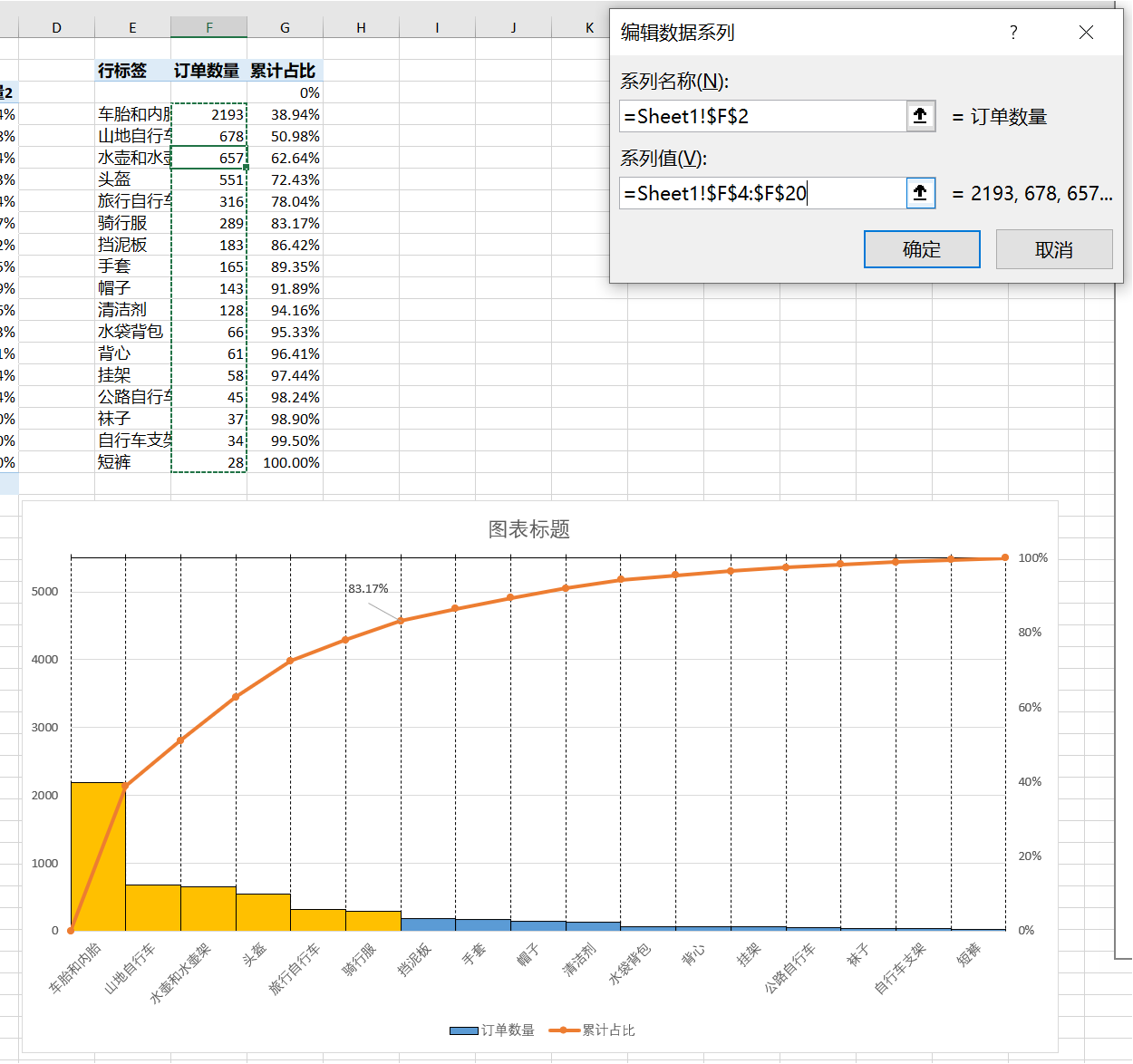The width and height of the screenshot is (1133, 1064).
Task: Click the 背心 row label cell
Action: pyautogui.click(x=132, y=353)
